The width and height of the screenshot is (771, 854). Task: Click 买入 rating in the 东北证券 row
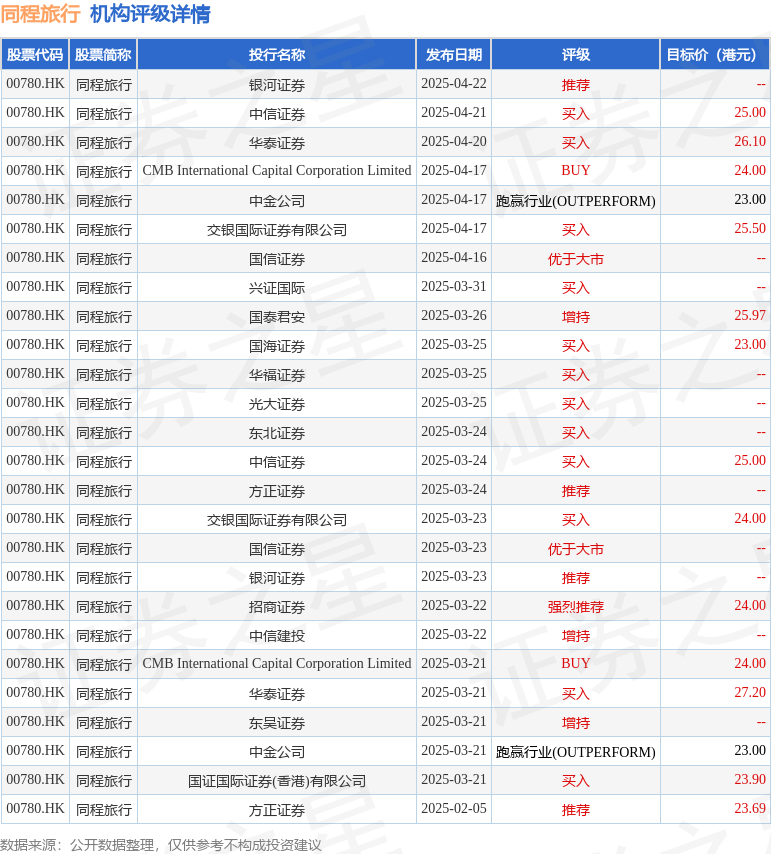pos(576,433)
